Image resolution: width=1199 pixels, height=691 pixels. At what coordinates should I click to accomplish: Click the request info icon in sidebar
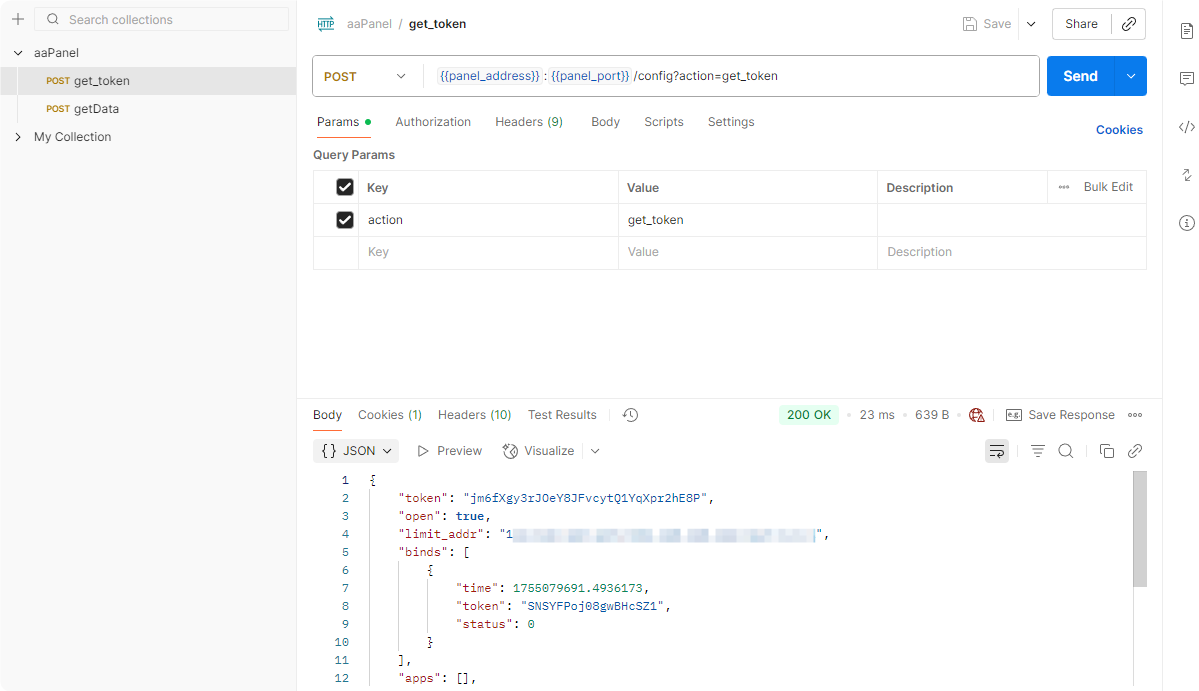(x=1187, y=223)
